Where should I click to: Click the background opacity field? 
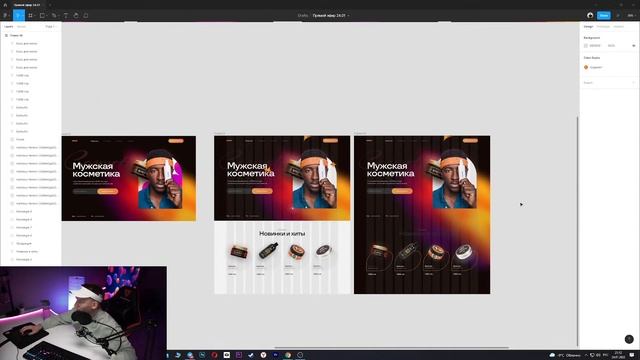(x=611, y=46)
